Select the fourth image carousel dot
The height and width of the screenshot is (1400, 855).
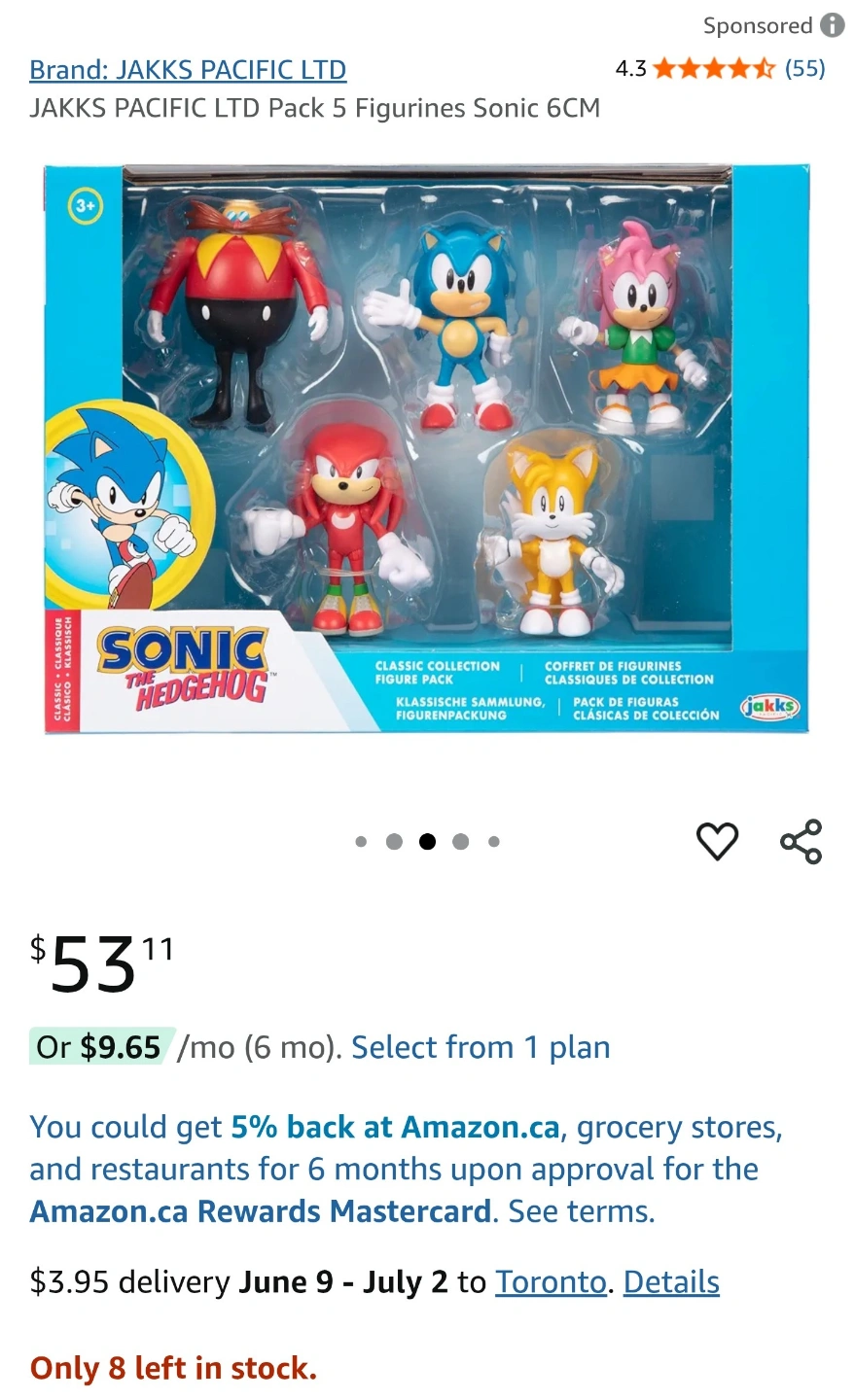click(x=461, y=842)
